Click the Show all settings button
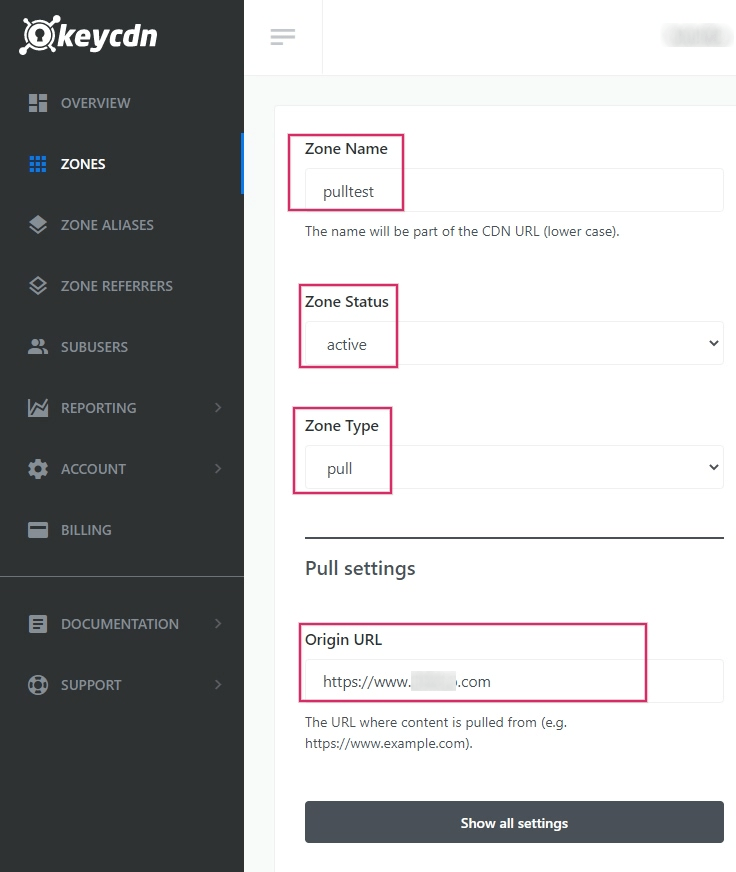Screen dimensions: 736x872 (x=513, y=821)
